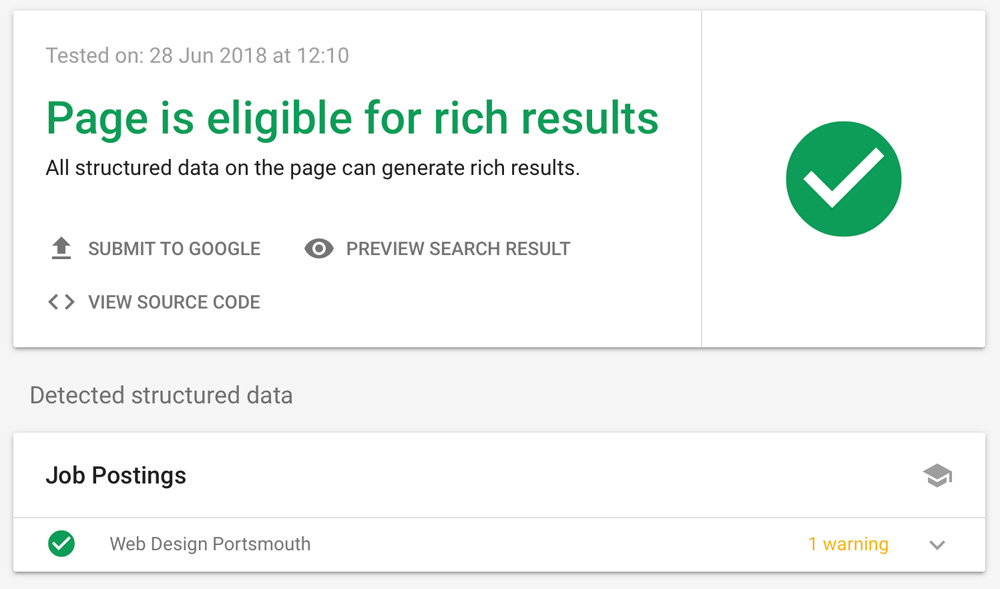Click the All structured data description text
This screenshot has width=1000, height=589.
tap(312, 168)
